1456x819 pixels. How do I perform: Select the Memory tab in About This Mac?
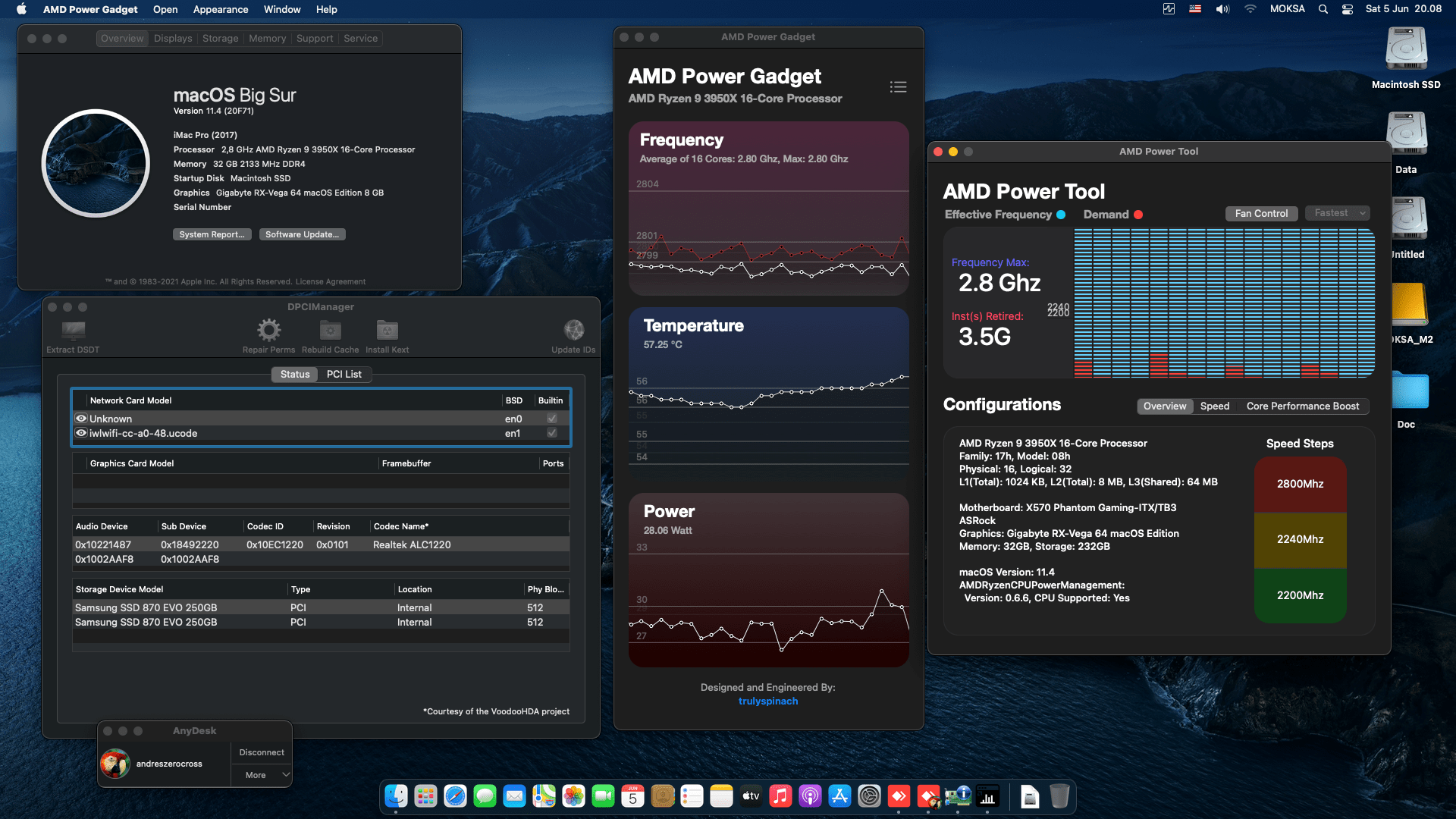coord(268,39)
